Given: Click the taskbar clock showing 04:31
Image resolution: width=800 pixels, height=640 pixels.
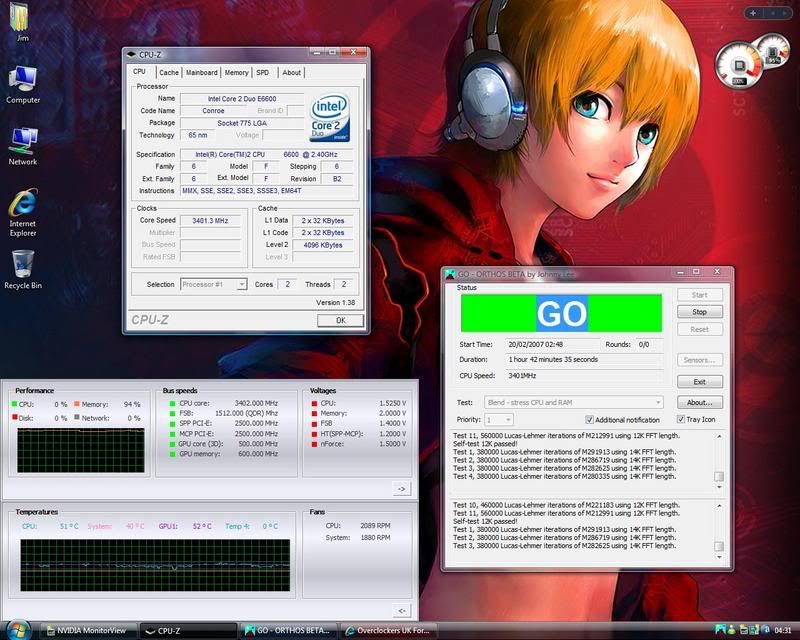Looking at the screenshot, I should (783, 630).
